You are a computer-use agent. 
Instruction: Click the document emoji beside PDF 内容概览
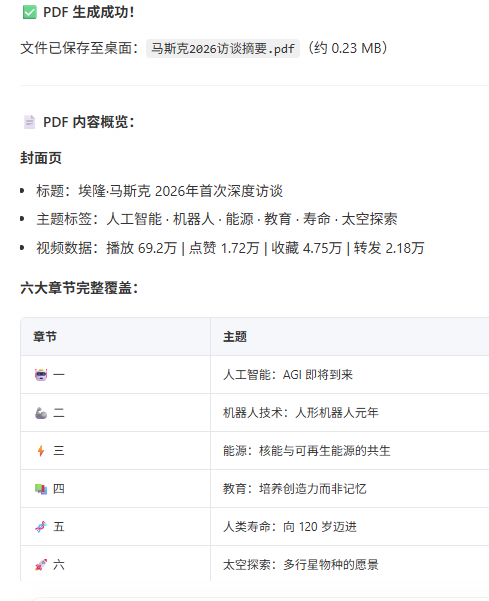click(30, 122)
